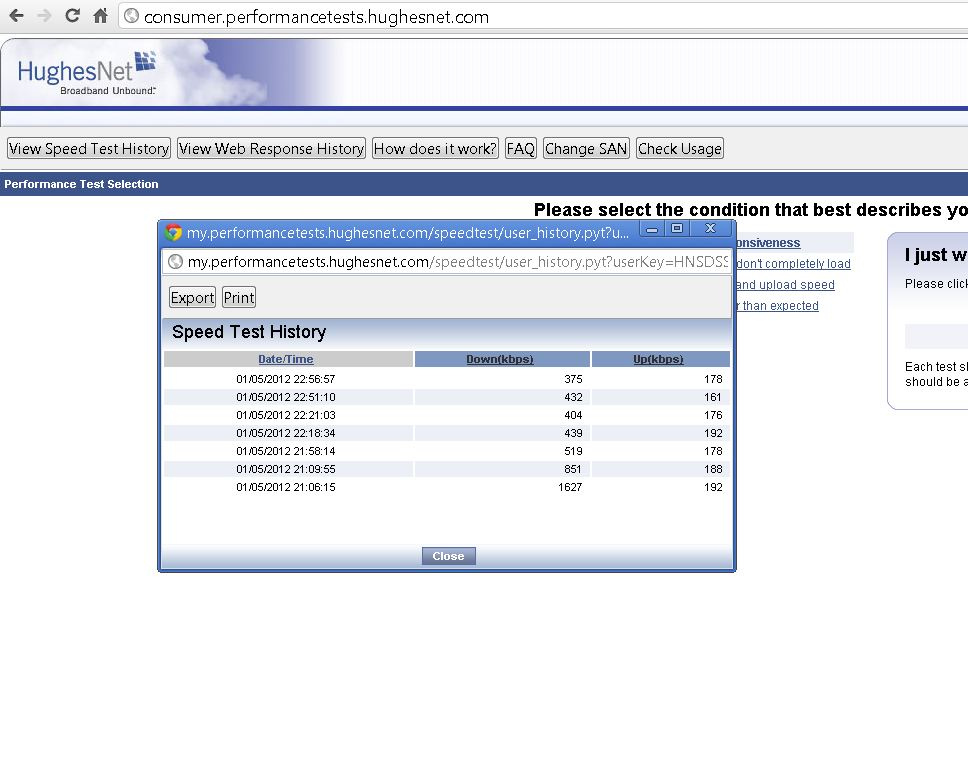968x775 pixels.
Task: Click the 176 upload speed value
Action: tap(713, 415)
